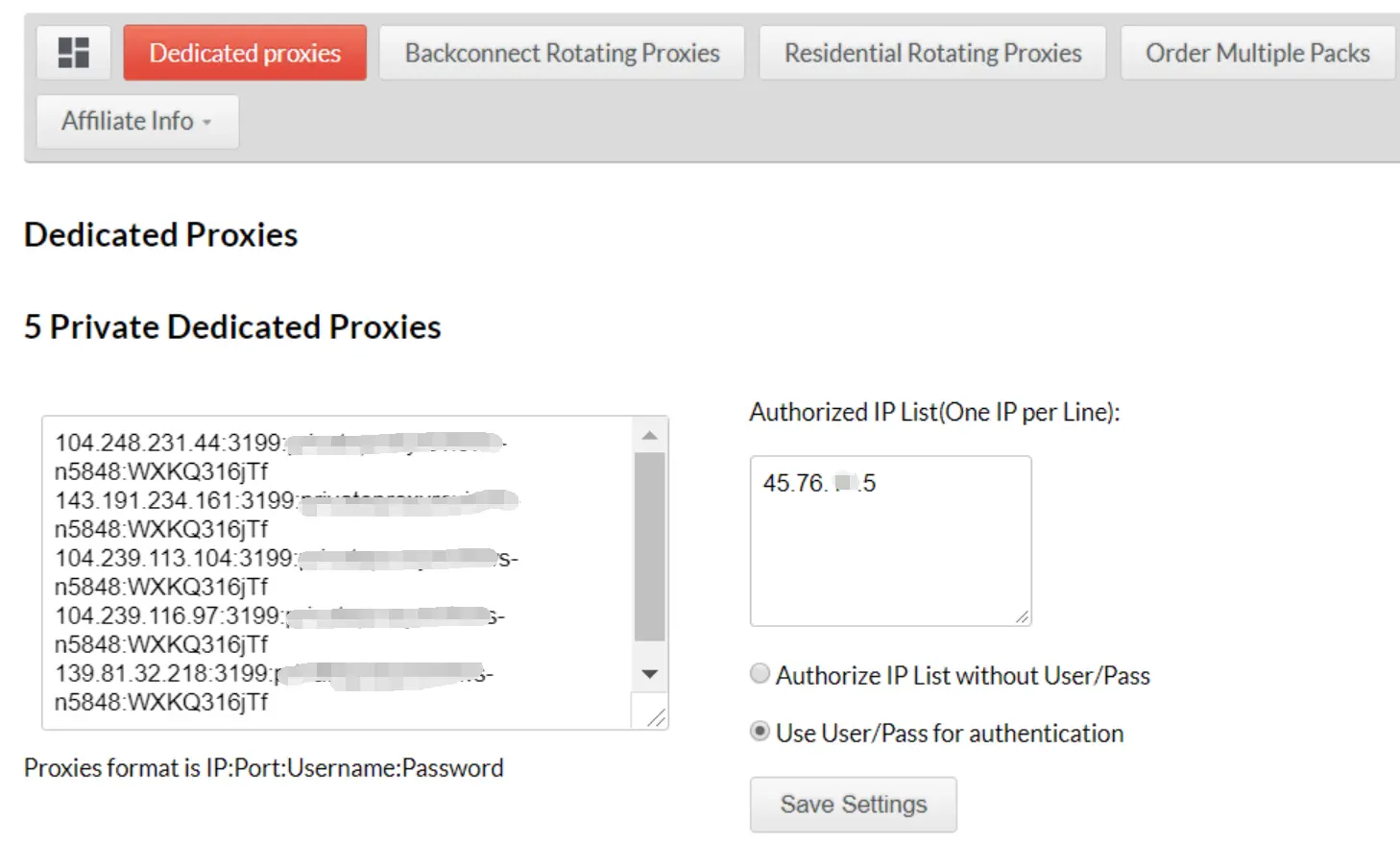Expand the Affiliate Info dropdown
The height and width of the screenshot is (843, 1400).
pyautogui.click(x=137, y=122)
